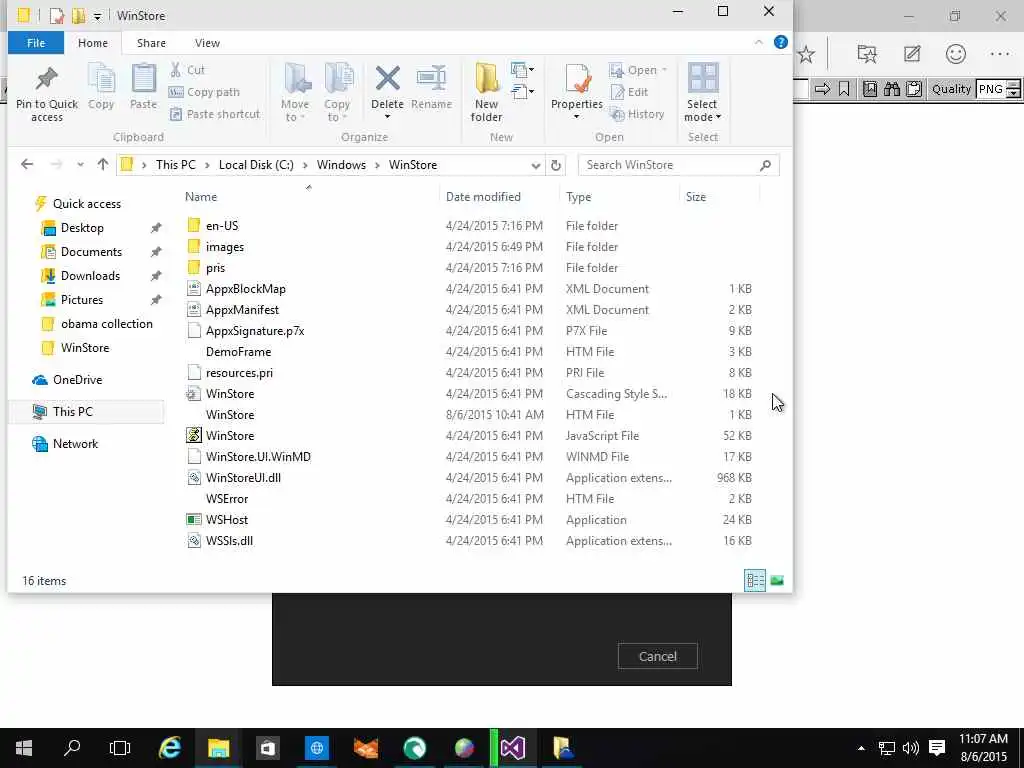Sort by the Type column header
The image size is (1024, 768).
click(579, 197)
